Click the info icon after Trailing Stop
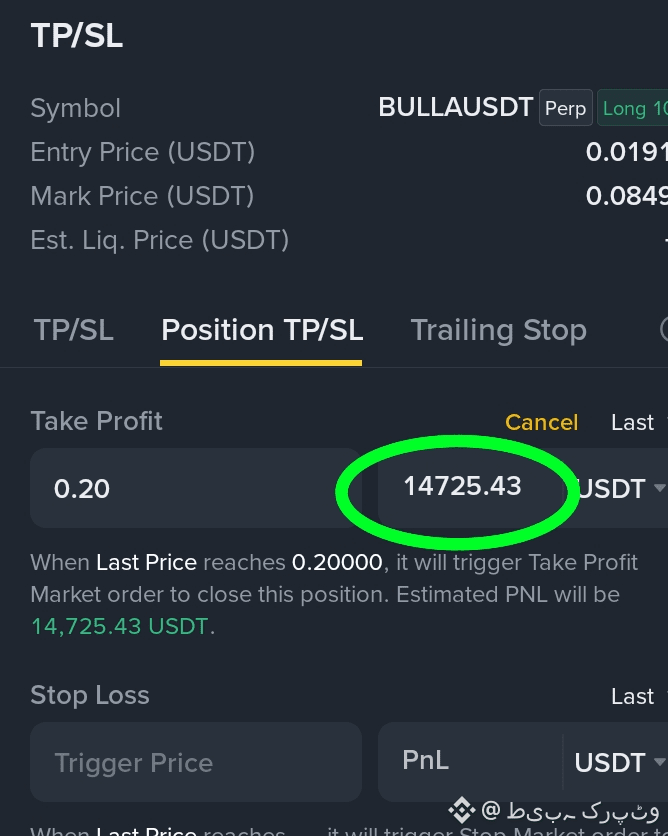Viewport: 668px width, 836px height. click(x=664, y=329)
